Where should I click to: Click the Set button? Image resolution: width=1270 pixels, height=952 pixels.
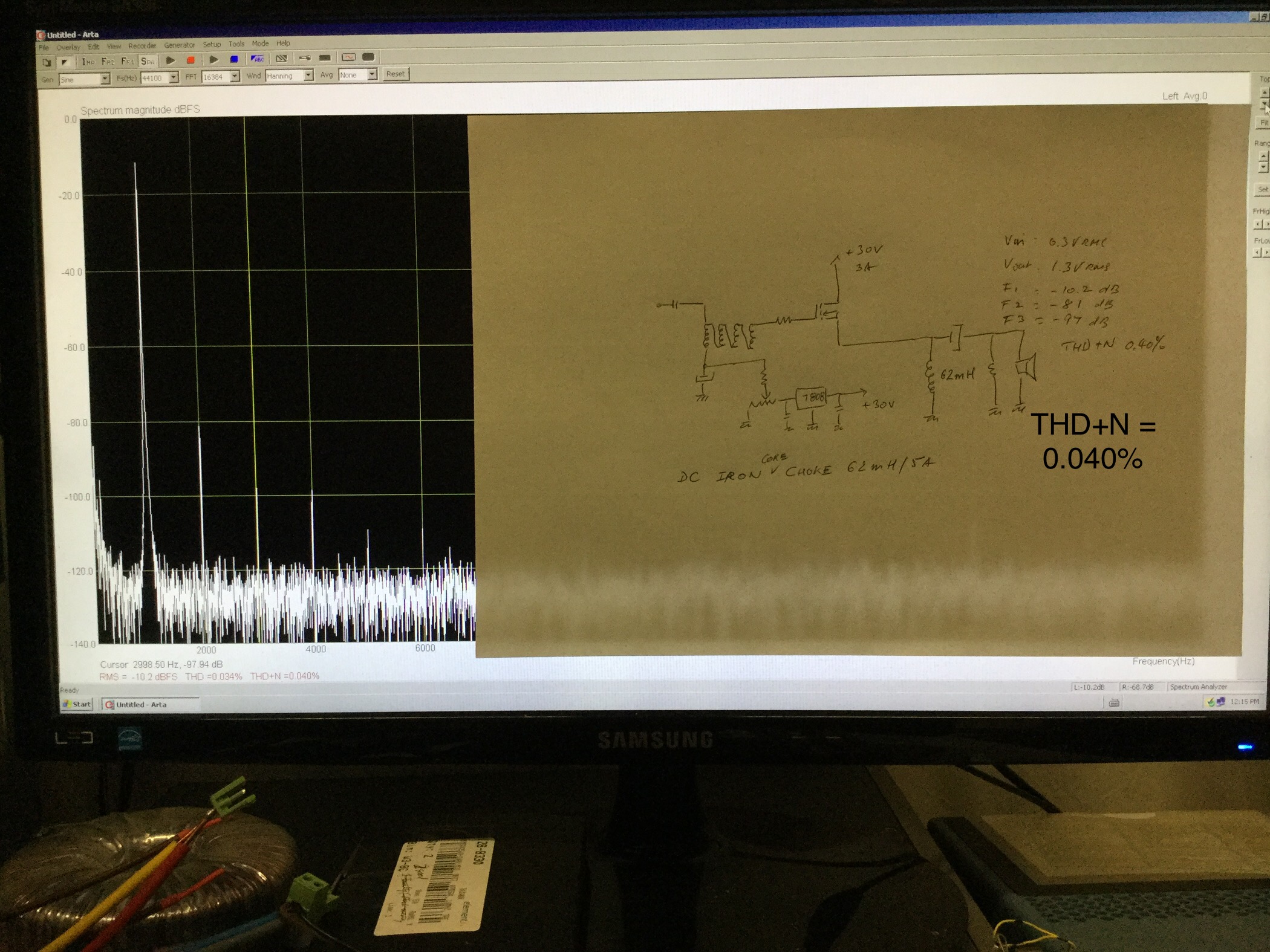pyautogui.click(x=1262, y=190)
